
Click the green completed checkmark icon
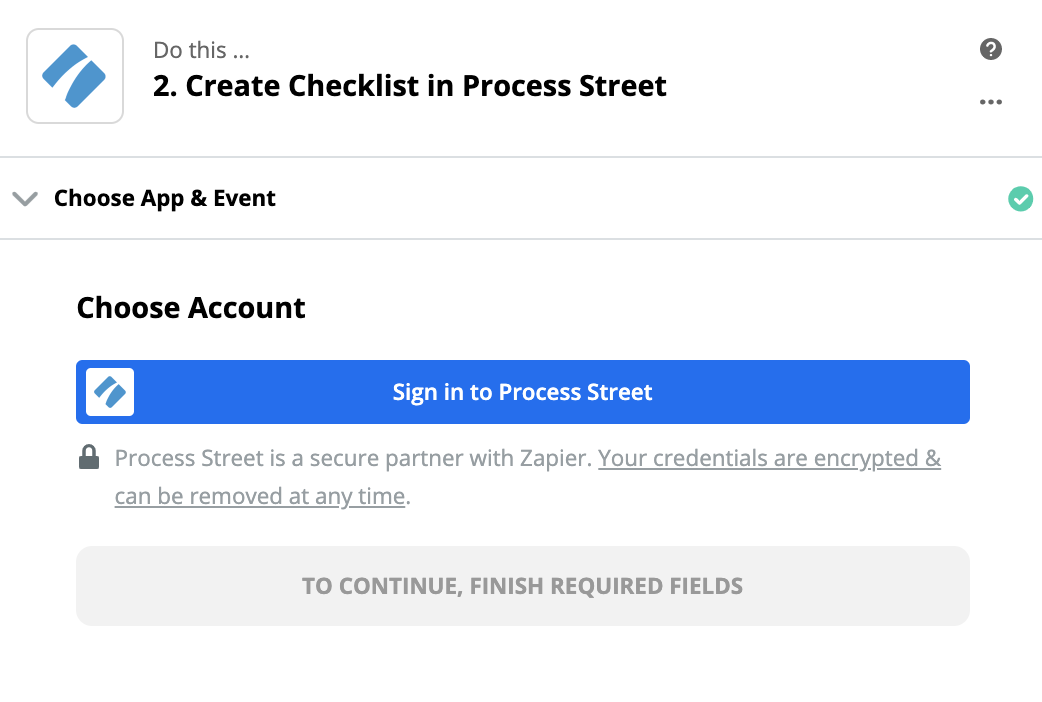[1020, 199]
